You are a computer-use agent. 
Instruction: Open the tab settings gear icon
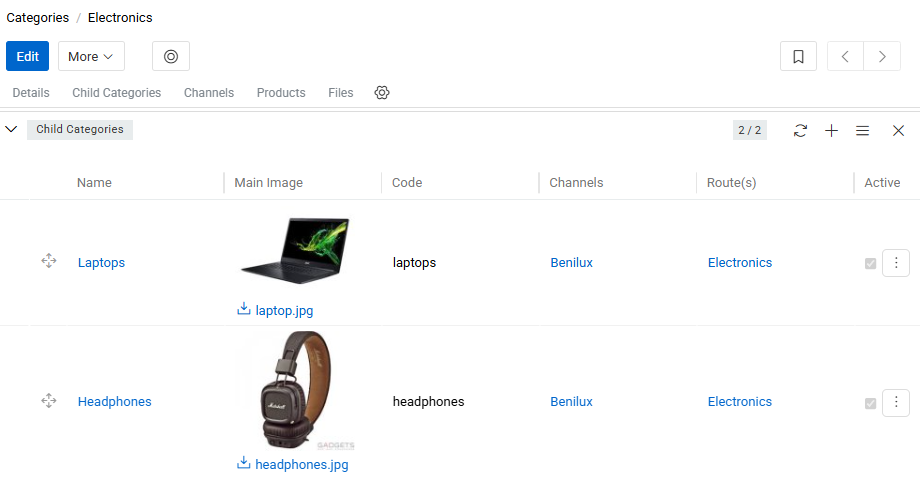coord(382,93)
